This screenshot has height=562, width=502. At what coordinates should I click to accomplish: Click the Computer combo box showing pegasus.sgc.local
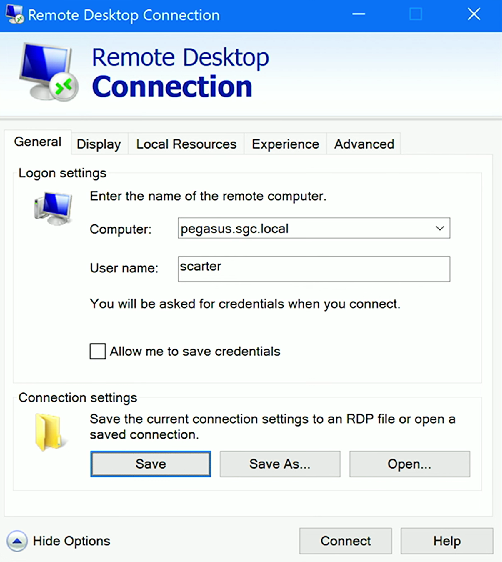tap(314, 228)
